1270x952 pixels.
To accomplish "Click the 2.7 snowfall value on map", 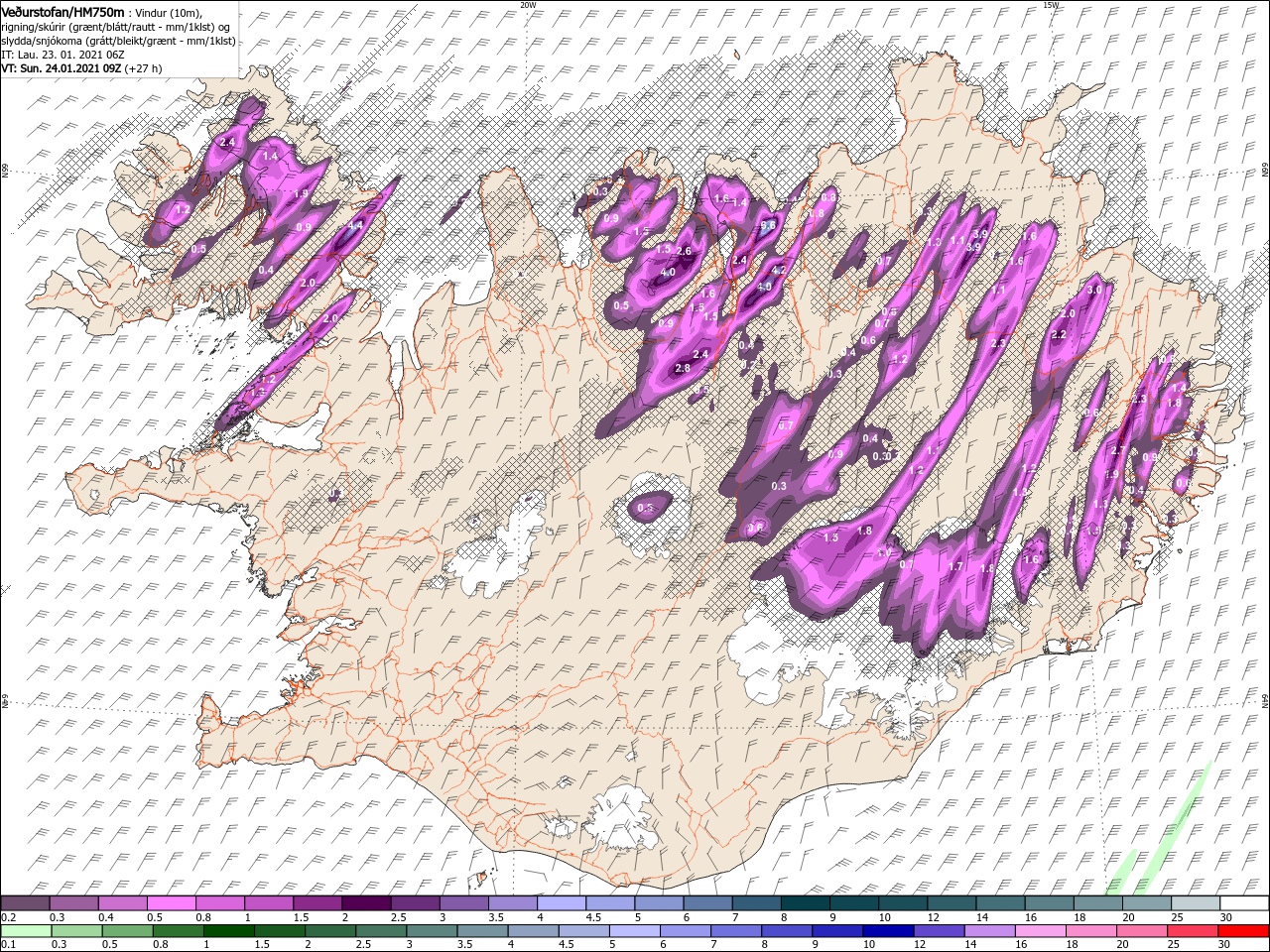I will tap(1117, 450).
